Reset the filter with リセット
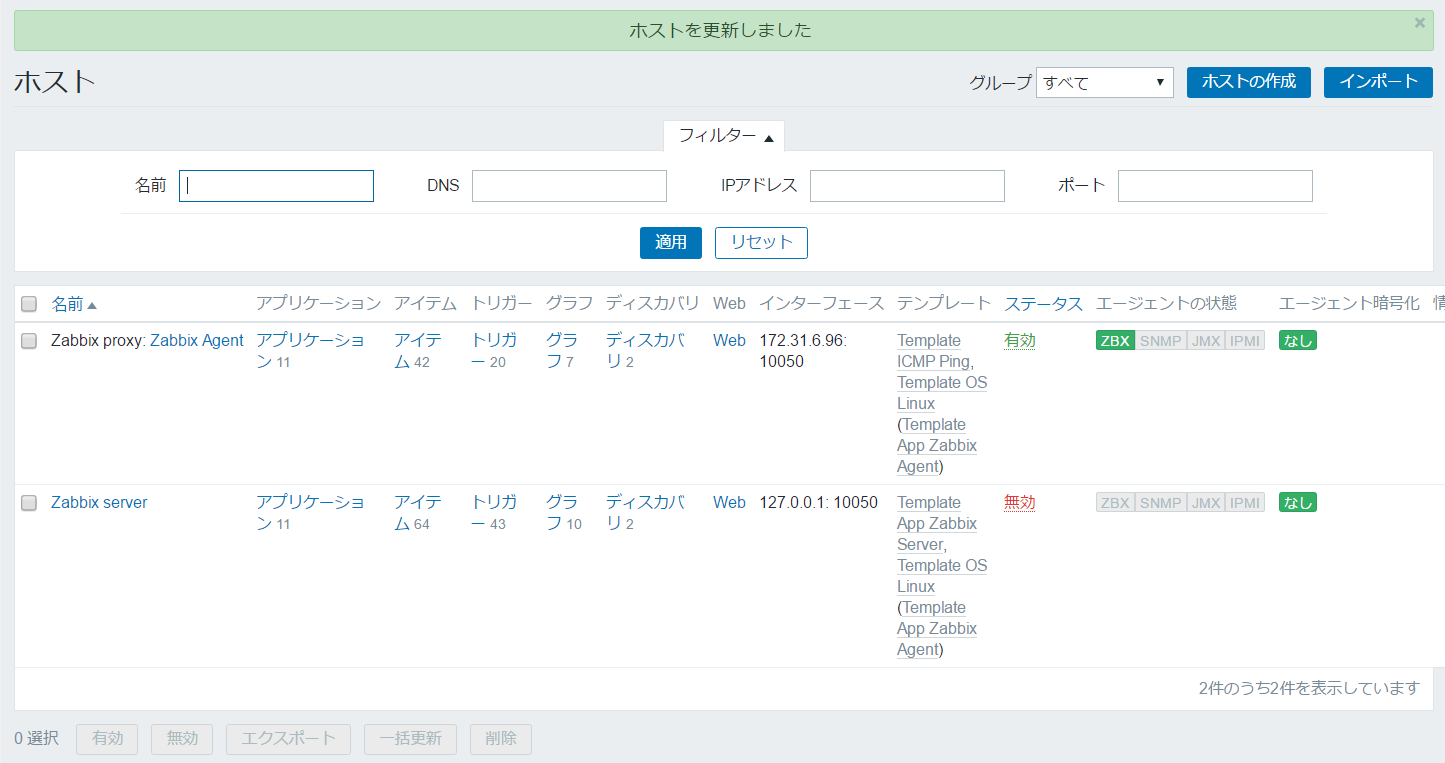1445x763 pixels. pyautogui.click(x=761, y=243)
